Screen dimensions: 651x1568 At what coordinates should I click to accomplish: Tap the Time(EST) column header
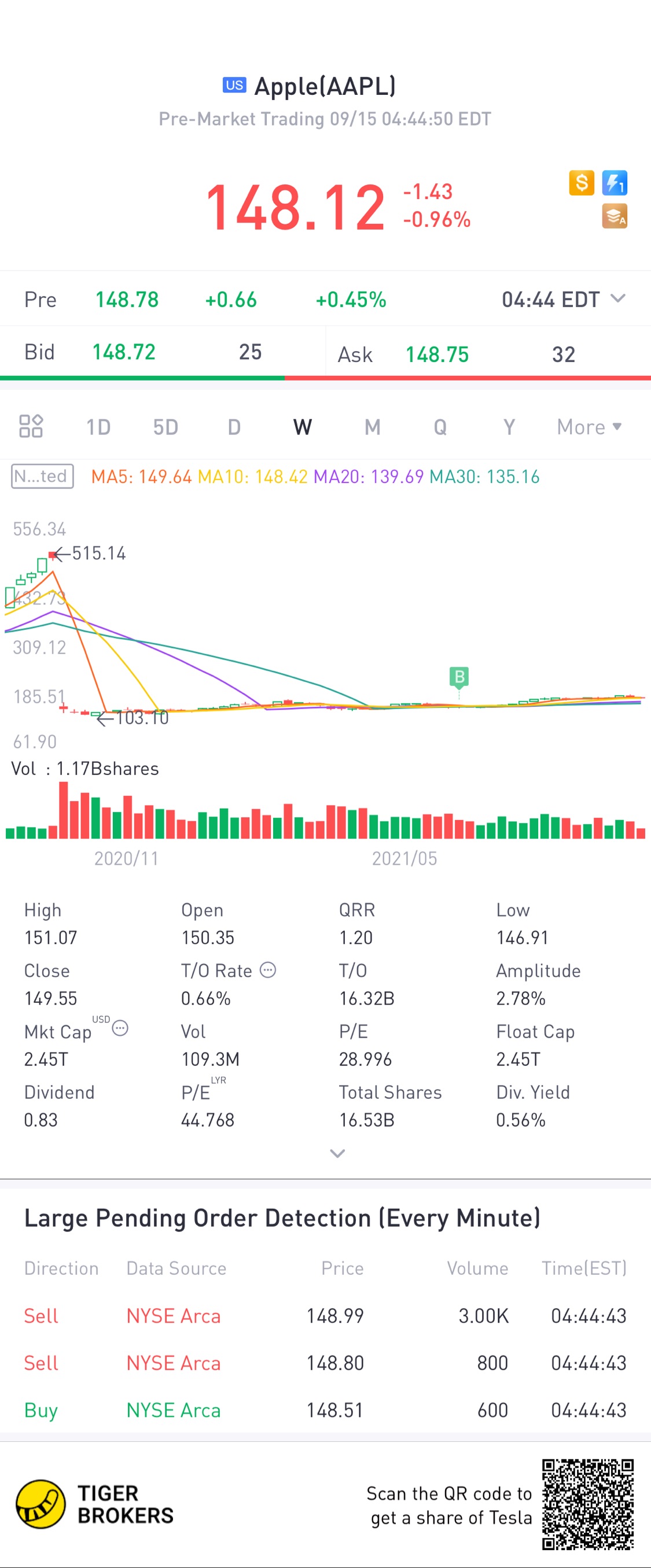[584, 1268]
